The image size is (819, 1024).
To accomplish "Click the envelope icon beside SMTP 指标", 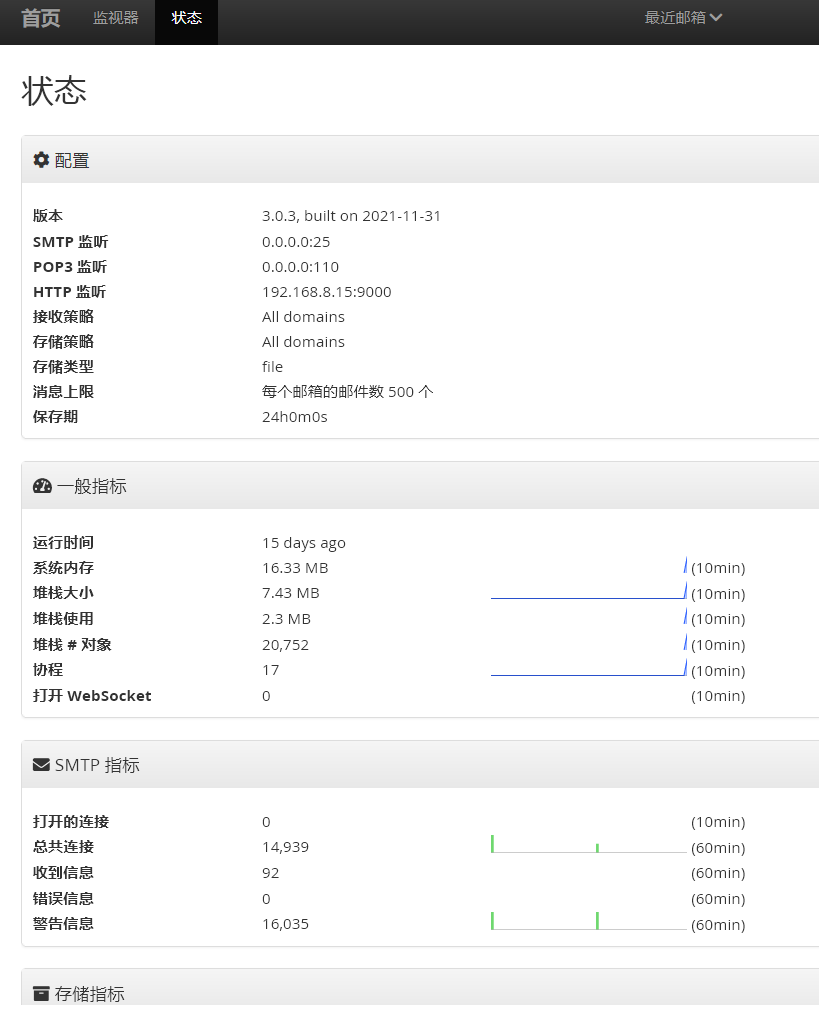I will coord(41,765).
